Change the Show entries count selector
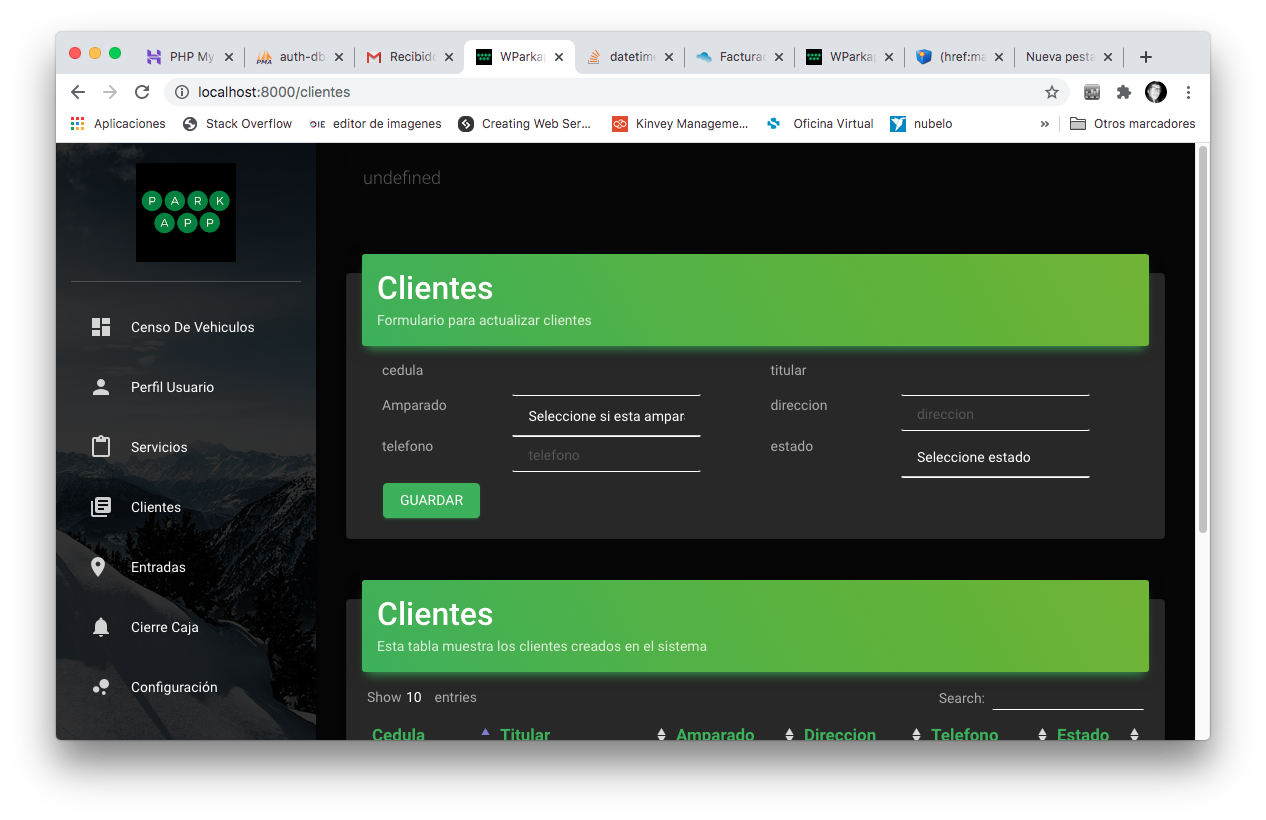Viewport: 1266px width, 820px height. click(x=414, y=697)
